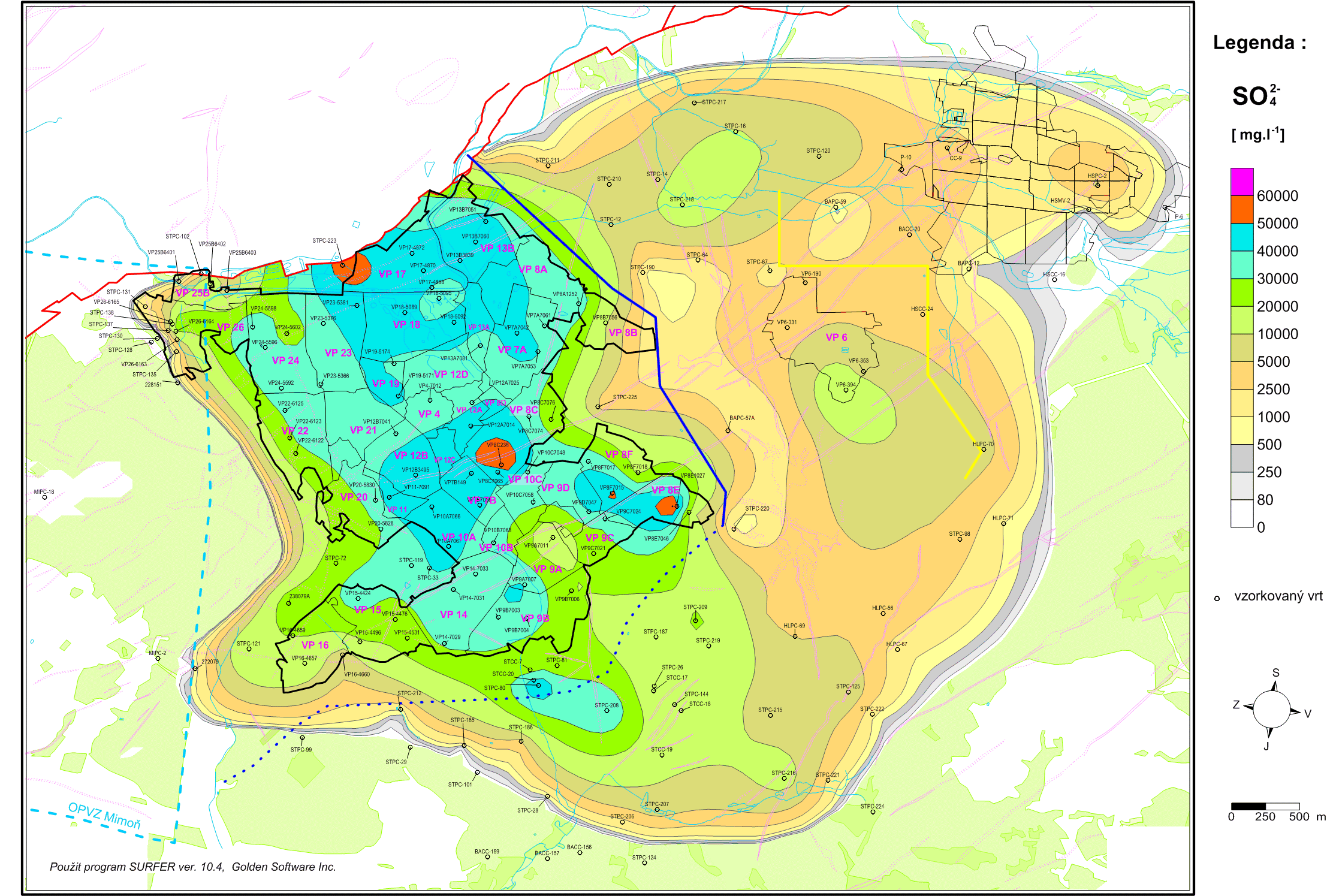1327x896 pixels.
Task: Click the BAPC-57A borehole marker
Action: click(x=728, y=430)
